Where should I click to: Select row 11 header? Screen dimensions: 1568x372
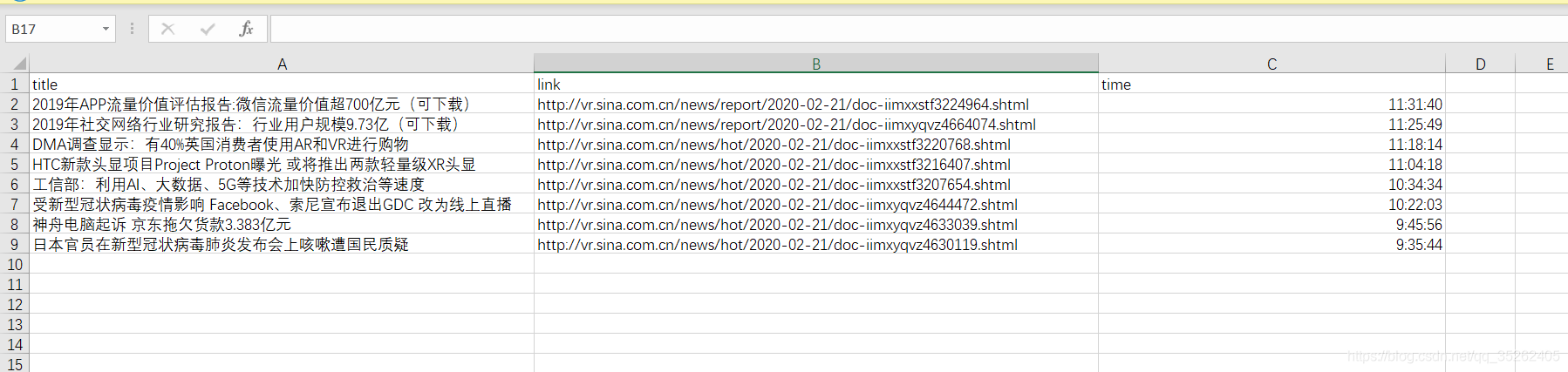click(x=15, y=285)
